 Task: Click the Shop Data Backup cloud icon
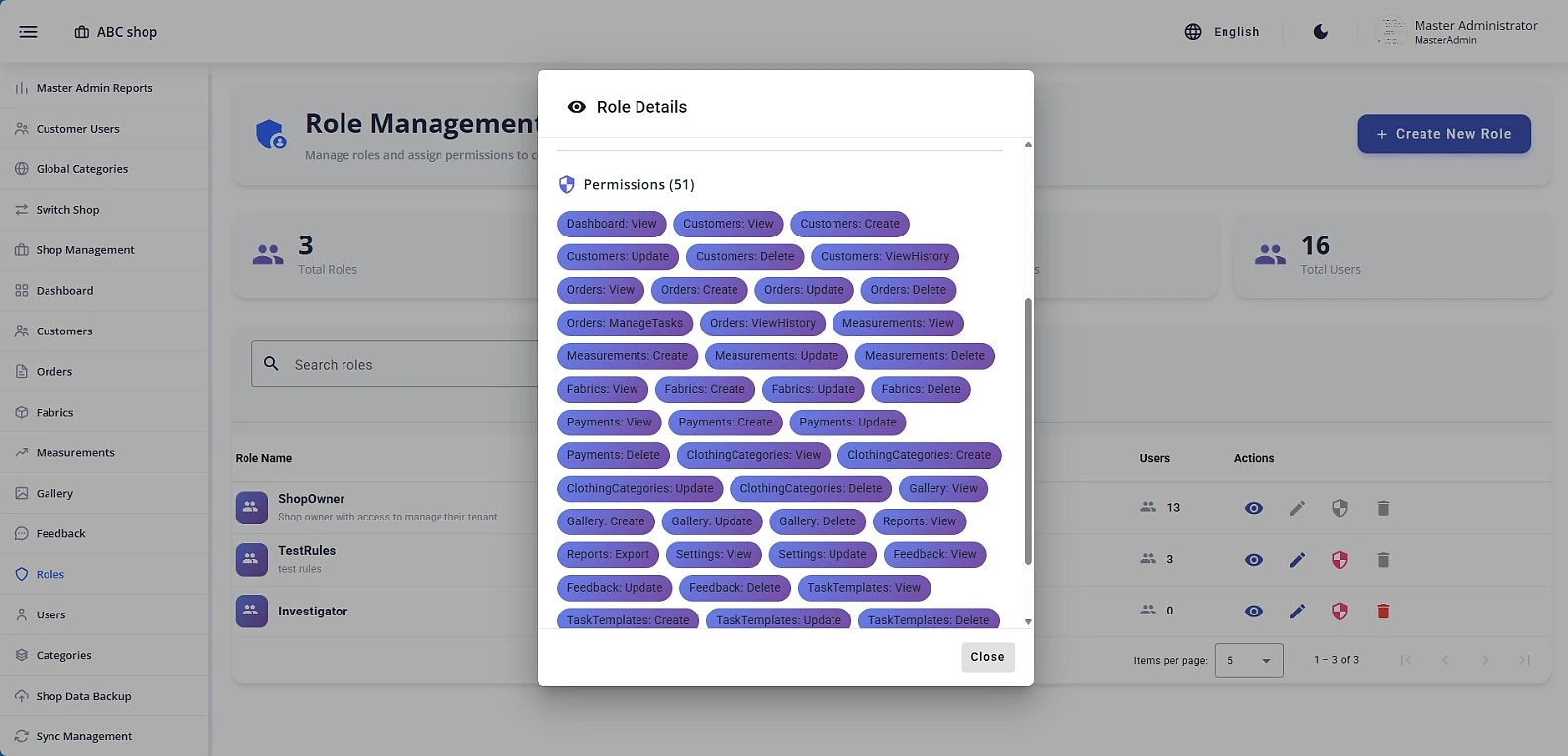click(x=22, y=697)
